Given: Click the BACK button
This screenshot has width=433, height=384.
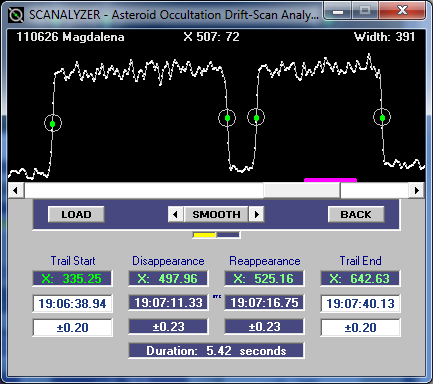Looking at the screenshot, I should pos(356,214).
